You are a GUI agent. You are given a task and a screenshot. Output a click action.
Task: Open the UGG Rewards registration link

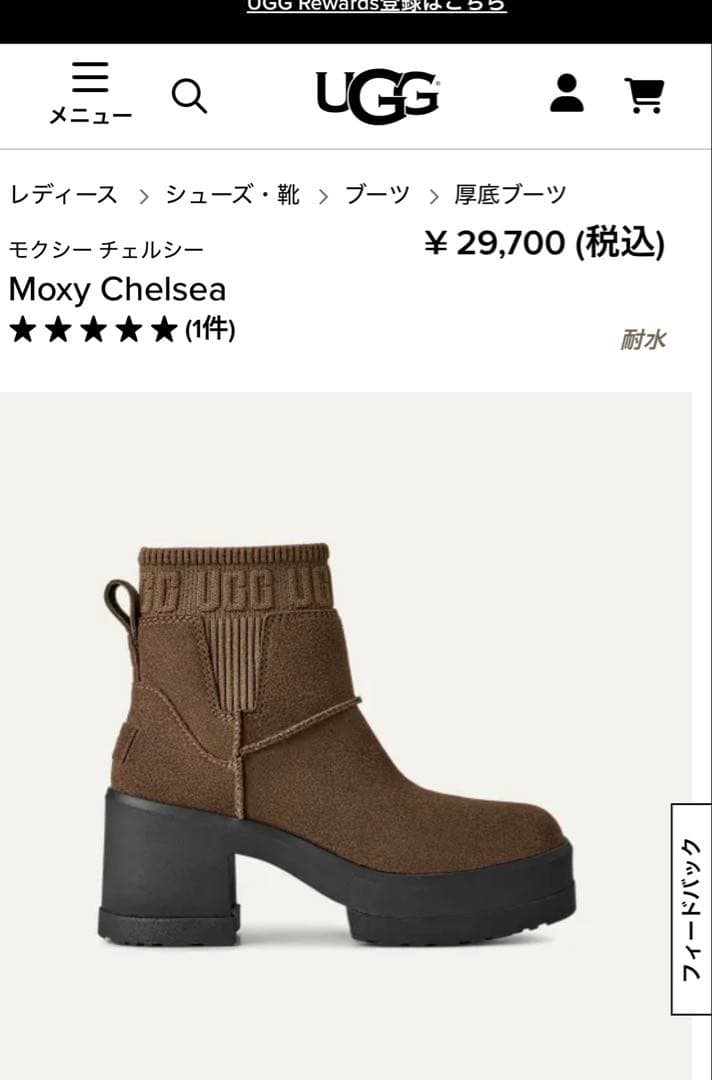[x=376, y=6]
